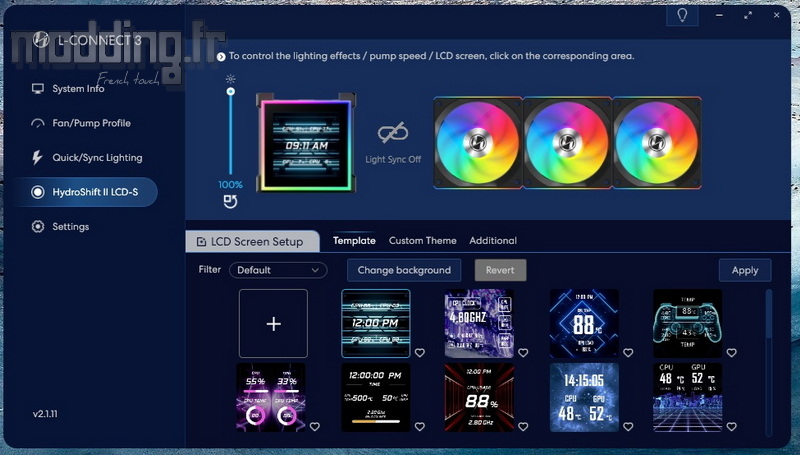This screenshot has height=455, width=800.
Task: Switch to the Additional tab
Action: 492,241
